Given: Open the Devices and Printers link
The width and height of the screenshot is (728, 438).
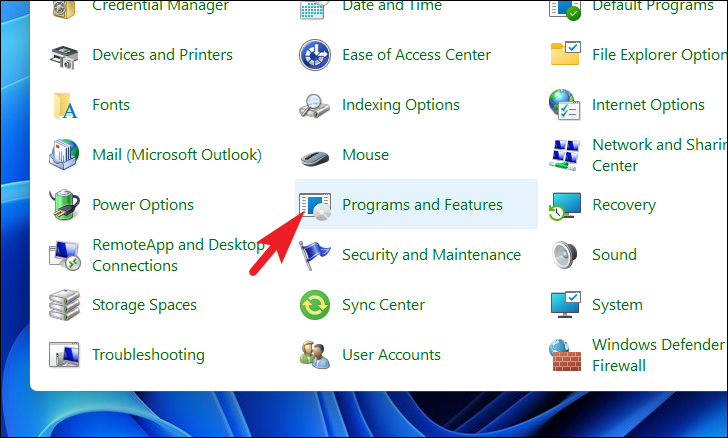Looking at the screenshot, I should click(x=162, y=55).
